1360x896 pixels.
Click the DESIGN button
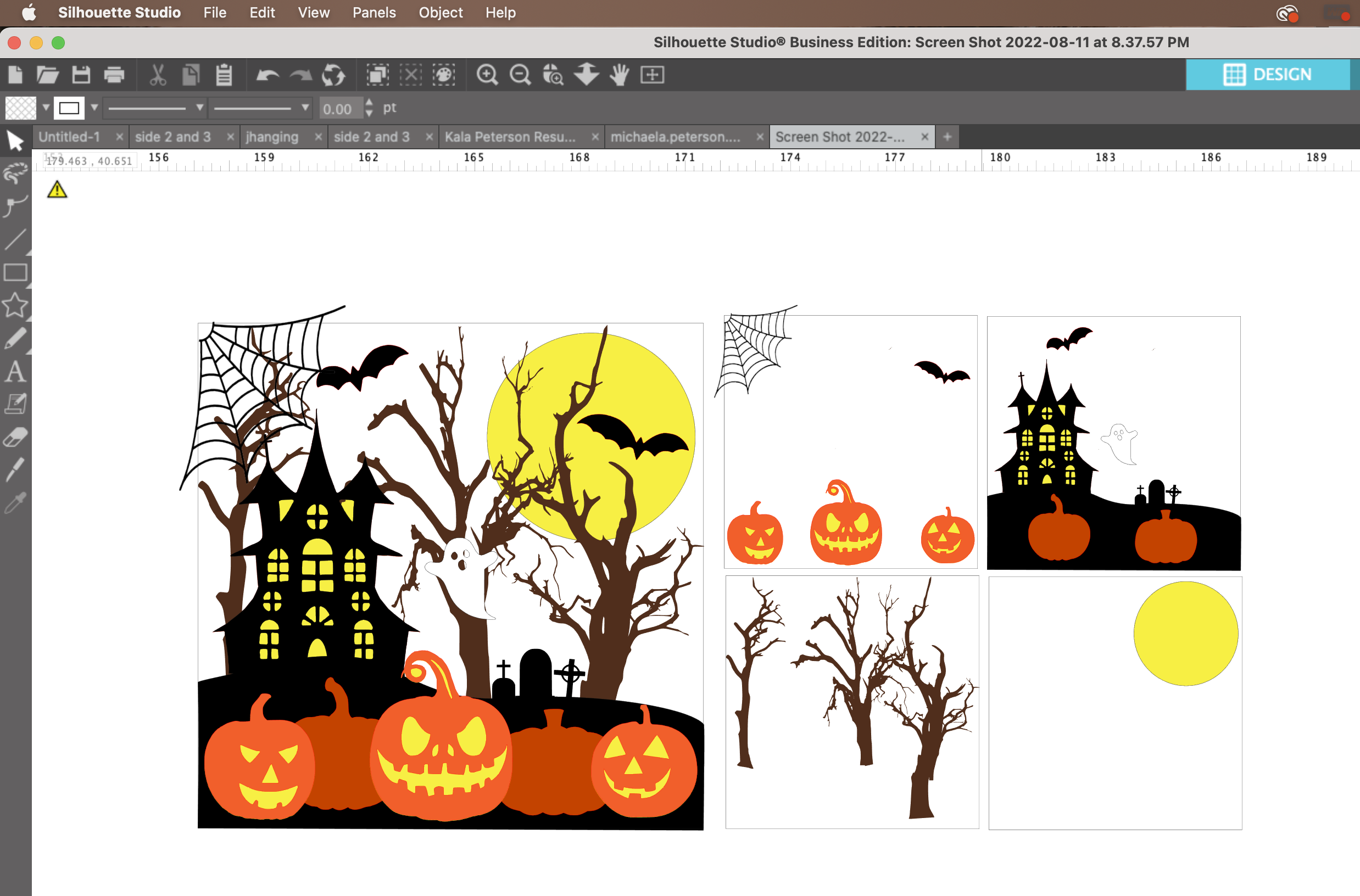[1268, 74]
